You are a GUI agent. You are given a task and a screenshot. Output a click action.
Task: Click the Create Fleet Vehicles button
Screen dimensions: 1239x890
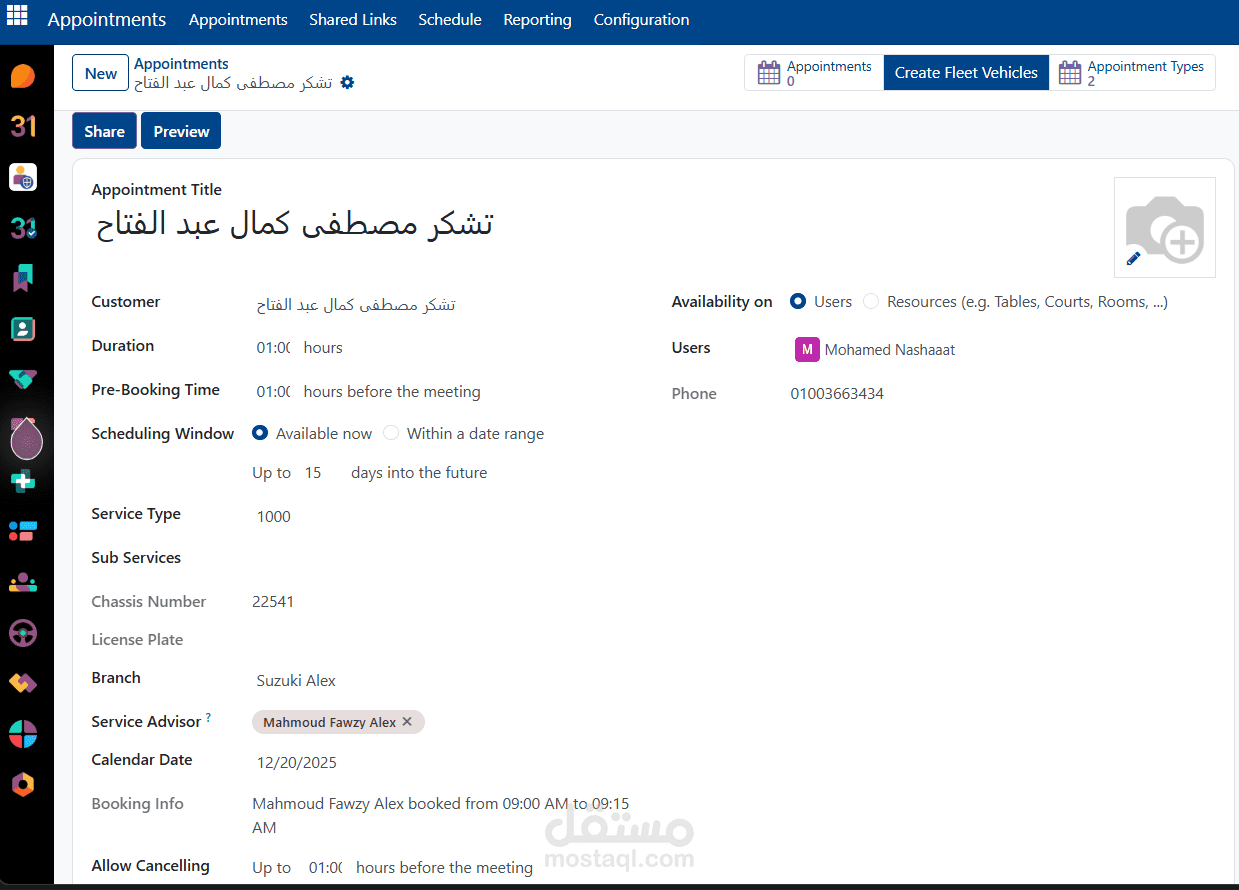[965, 72]
